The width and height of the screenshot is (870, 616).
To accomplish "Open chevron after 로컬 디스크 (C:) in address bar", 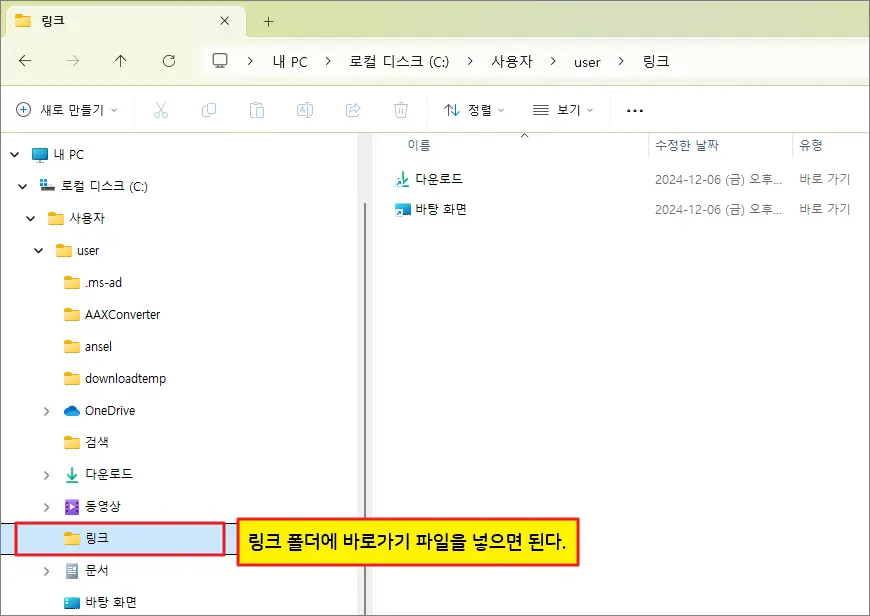I will pos(470,61).
